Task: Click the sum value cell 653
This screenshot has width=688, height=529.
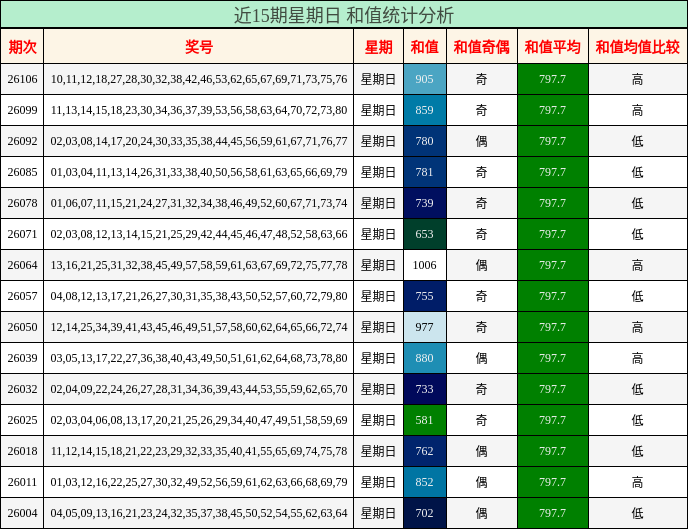Action: (425, 234)
